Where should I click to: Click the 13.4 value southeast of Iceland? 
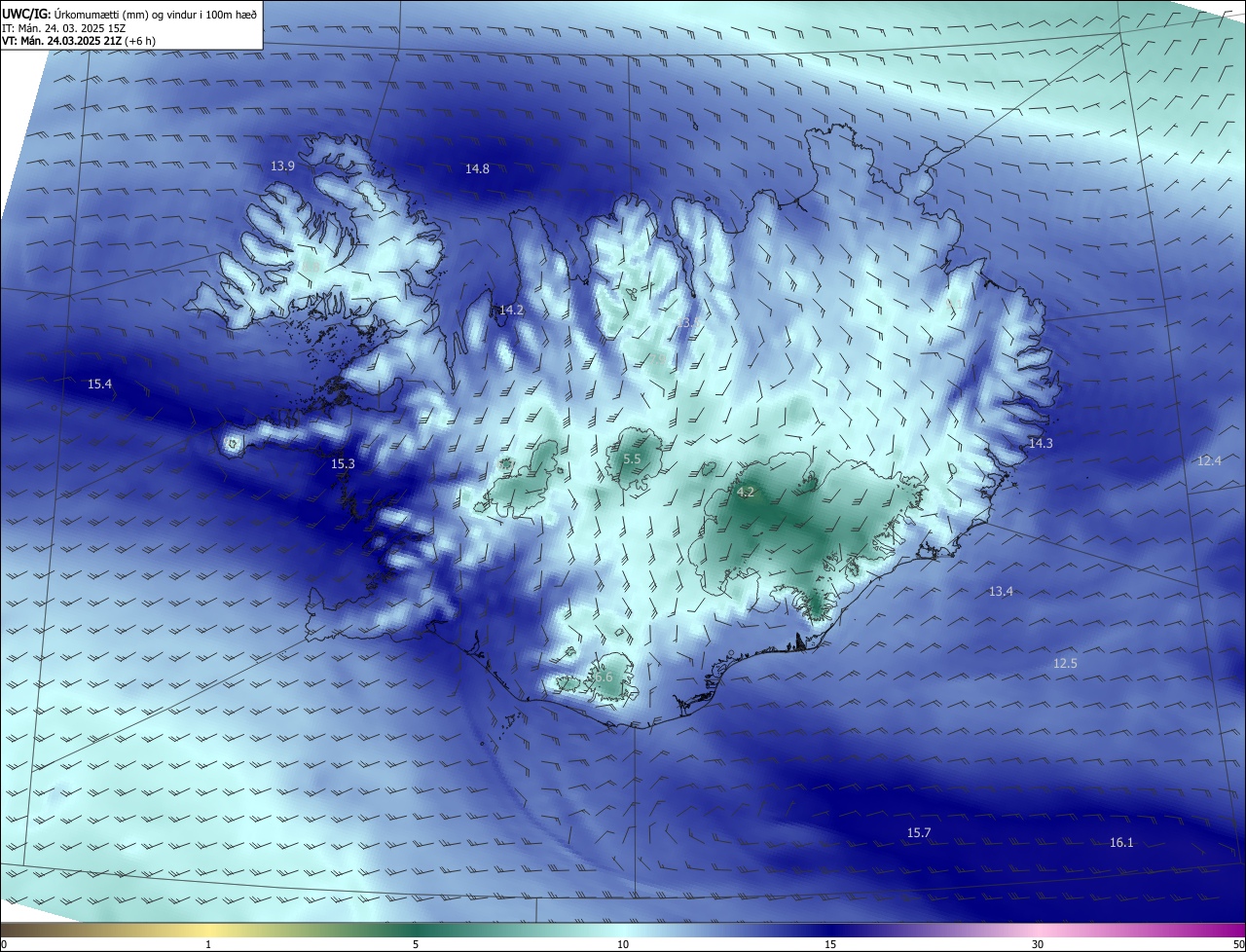click(x=1001, y=591)
